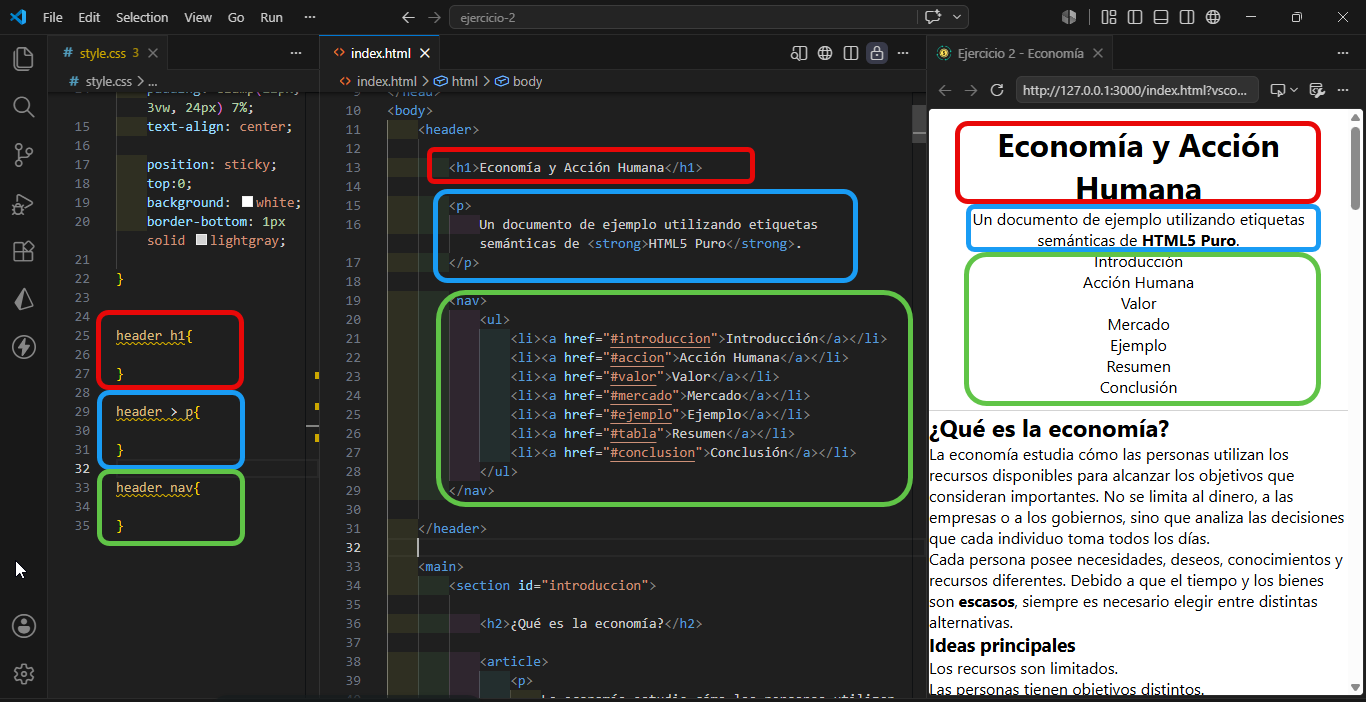Open the Accounts icon in activity bar
Screen dimensions: 1366x702
[x=23, y=626]
